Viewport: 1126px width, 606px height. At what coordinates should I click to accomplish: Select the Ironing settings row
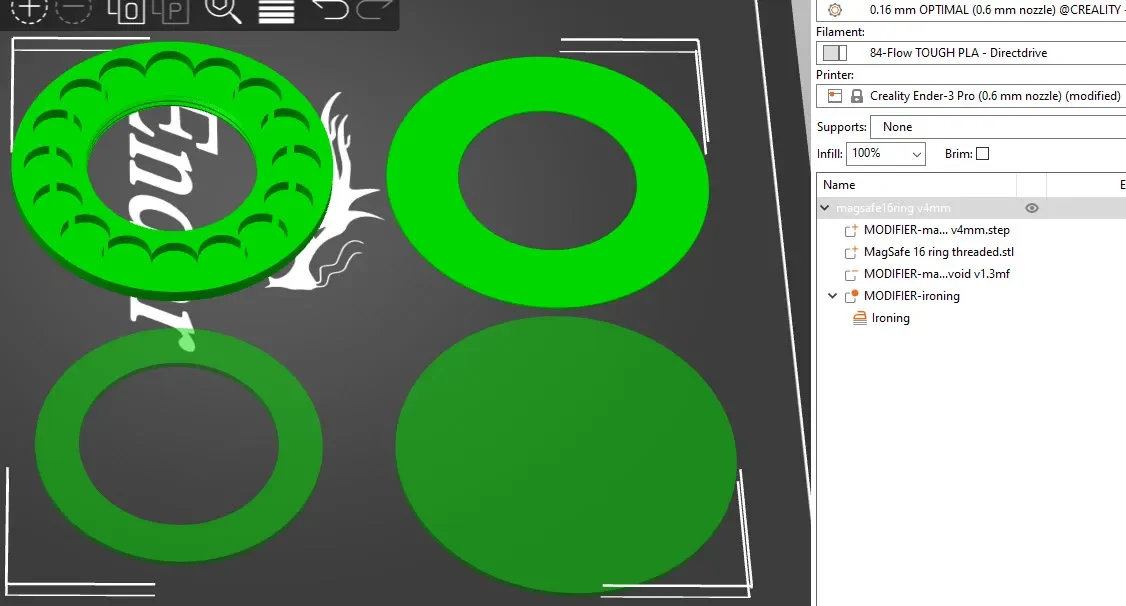890,318
